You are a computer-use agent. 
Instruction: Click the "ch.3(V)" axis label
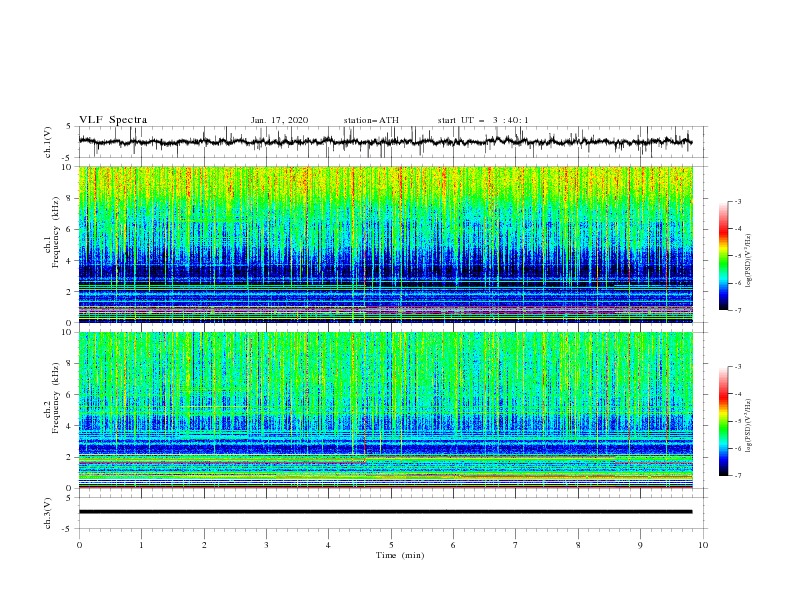pyautogui.click(x=48, y=513)
